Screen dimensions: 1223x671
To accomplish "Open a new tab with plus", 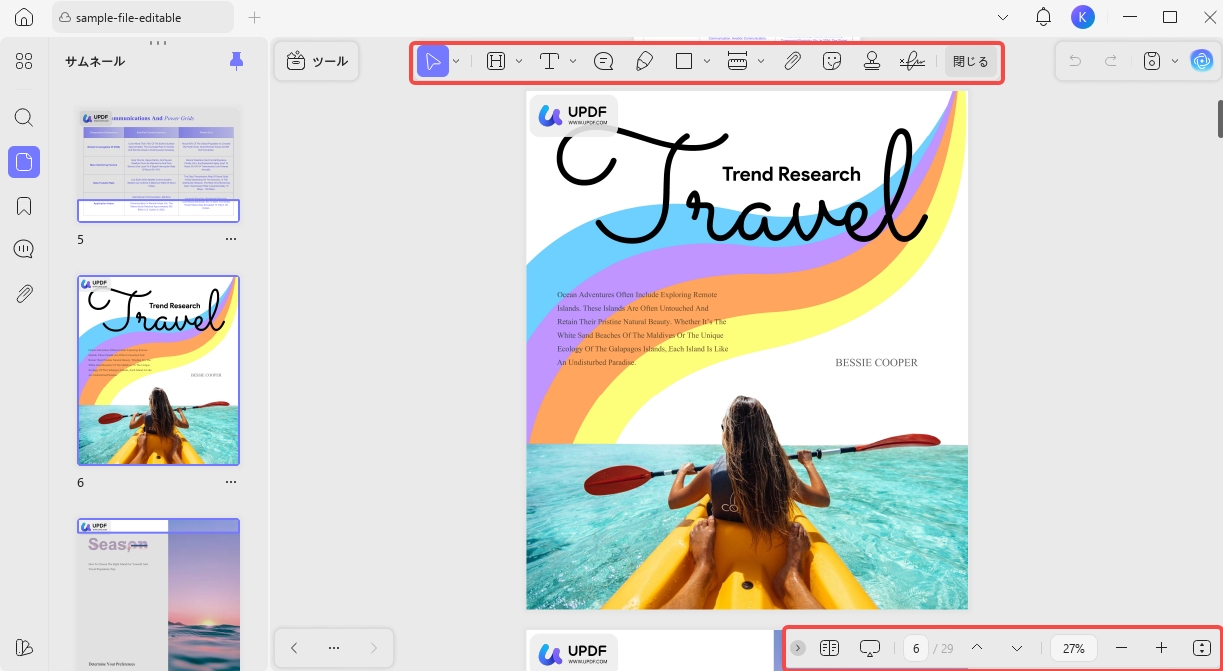I will 254,17.
